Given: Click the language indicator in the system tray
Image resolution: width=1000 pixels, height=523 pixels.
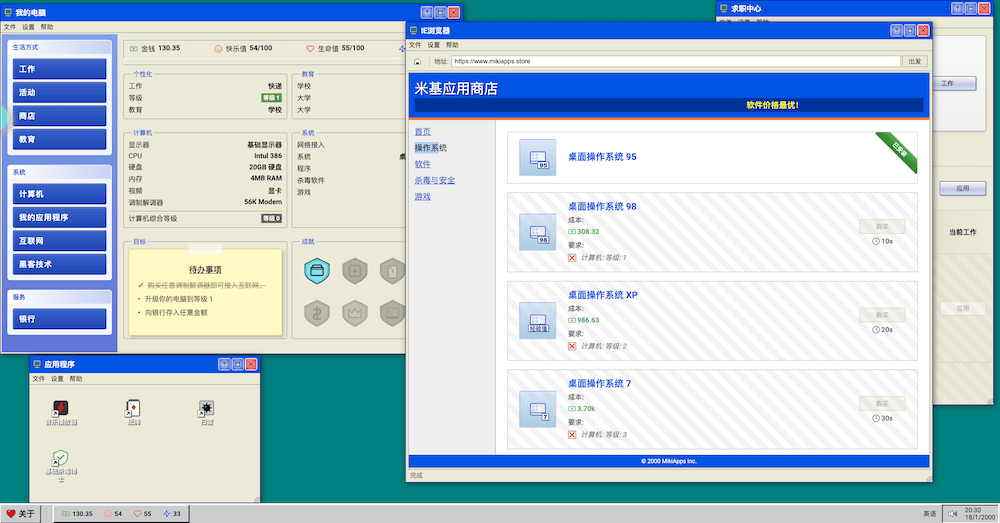Looking at the screenshot, I should [x=929, y=514].
